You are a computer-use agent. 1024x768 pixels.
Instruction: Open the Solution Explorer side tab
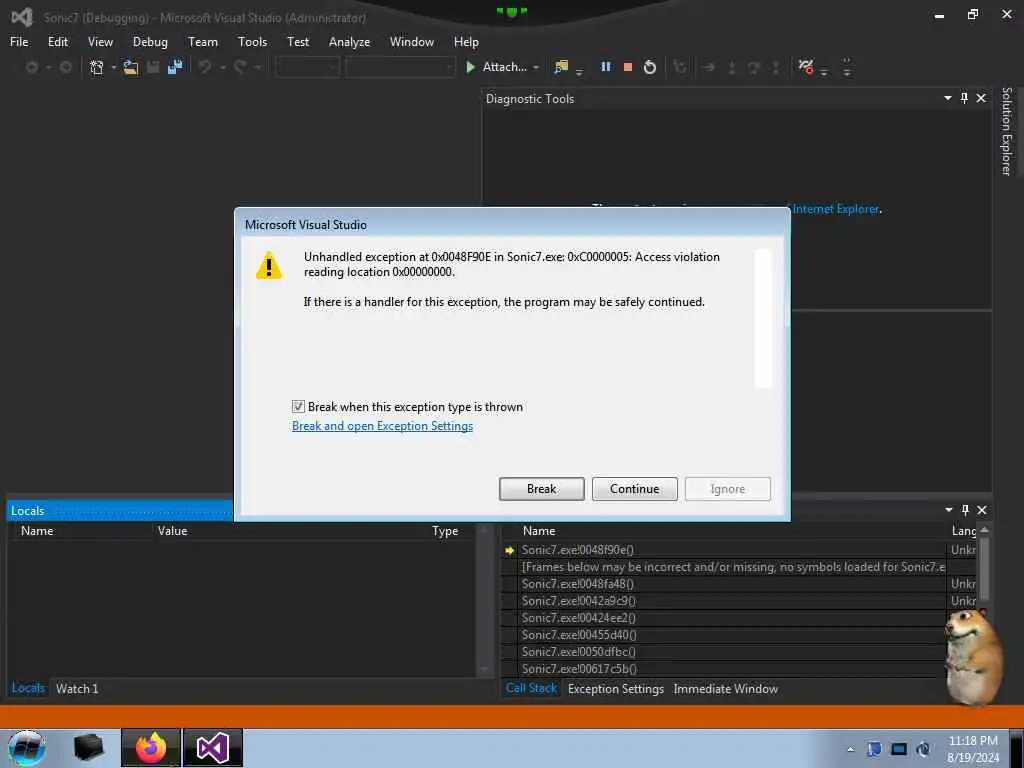pos(1006,131)
